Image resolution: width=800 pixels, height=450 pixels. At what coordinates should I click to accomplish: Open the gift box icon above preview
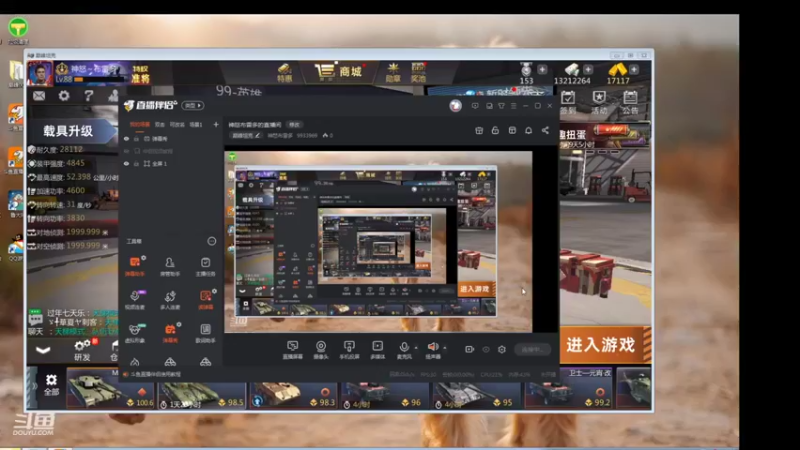[x=479, y=131]
